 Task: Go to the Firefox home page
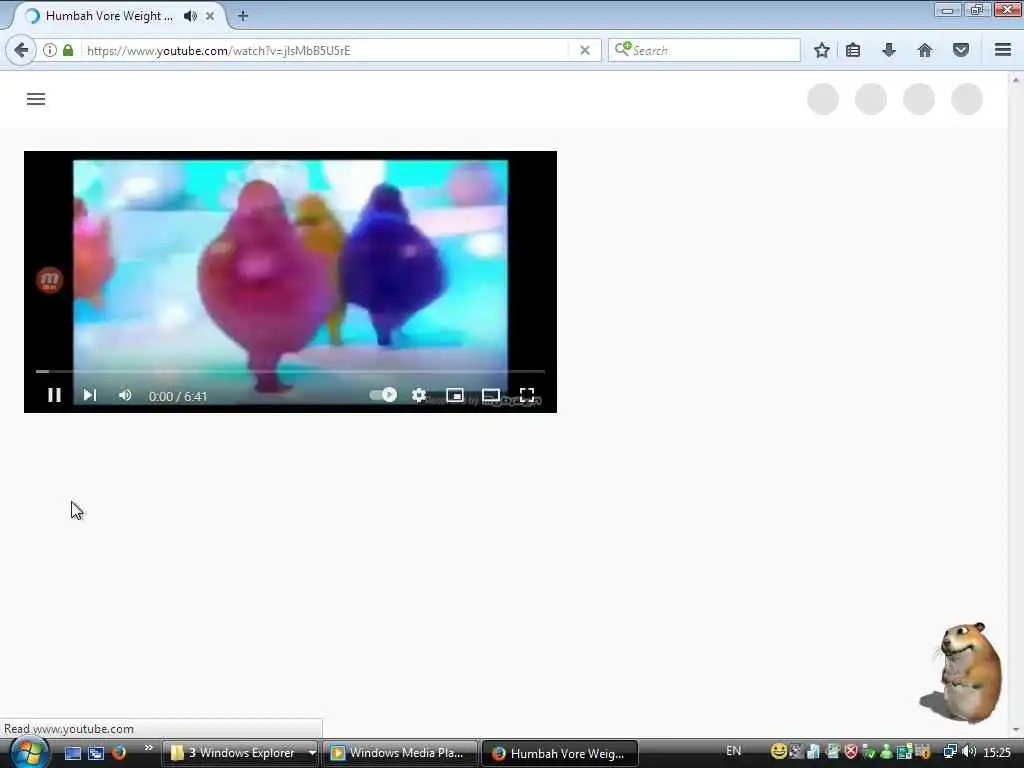point(925,50)
